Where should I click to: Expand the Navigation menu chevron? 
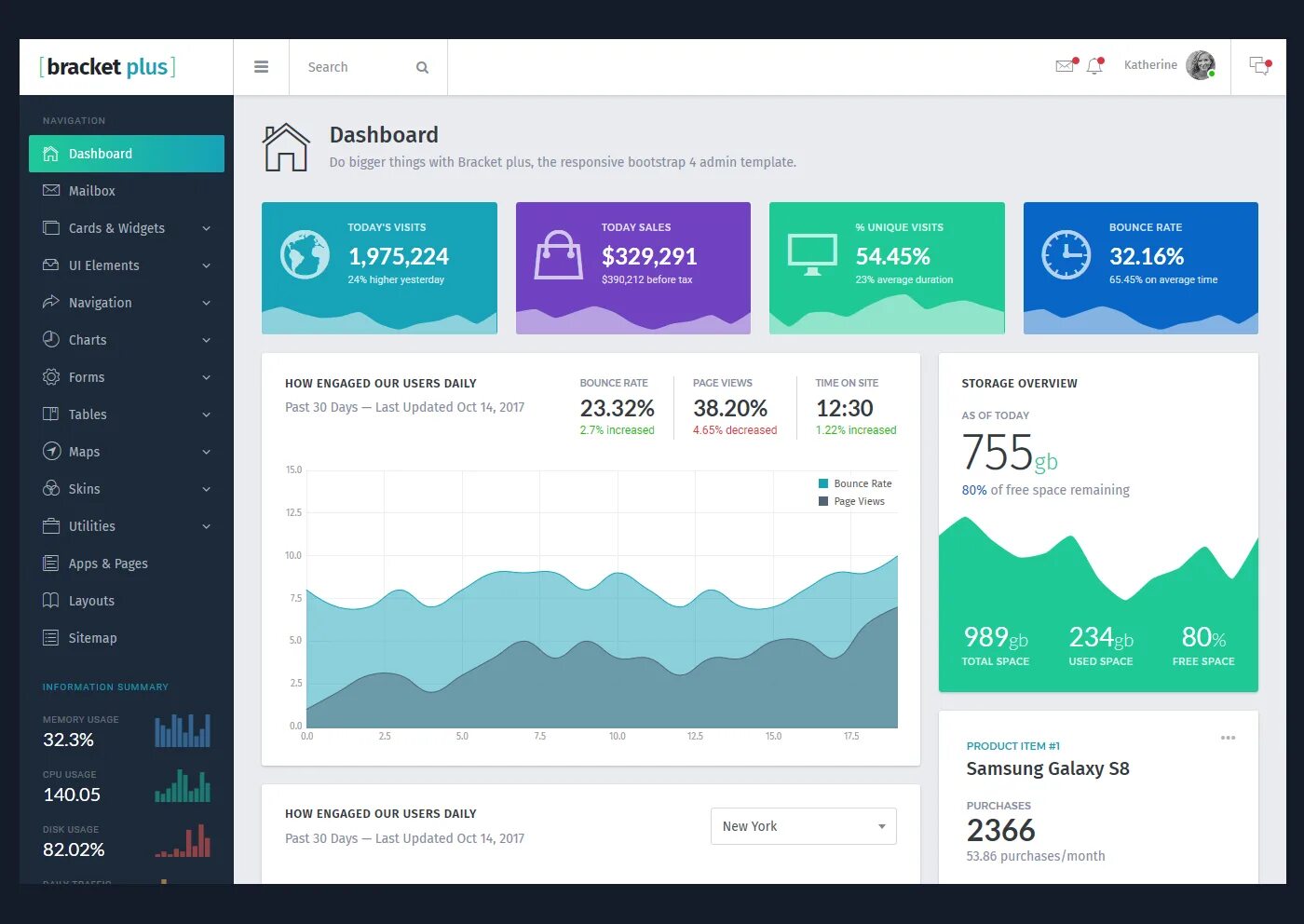(207, 303)
